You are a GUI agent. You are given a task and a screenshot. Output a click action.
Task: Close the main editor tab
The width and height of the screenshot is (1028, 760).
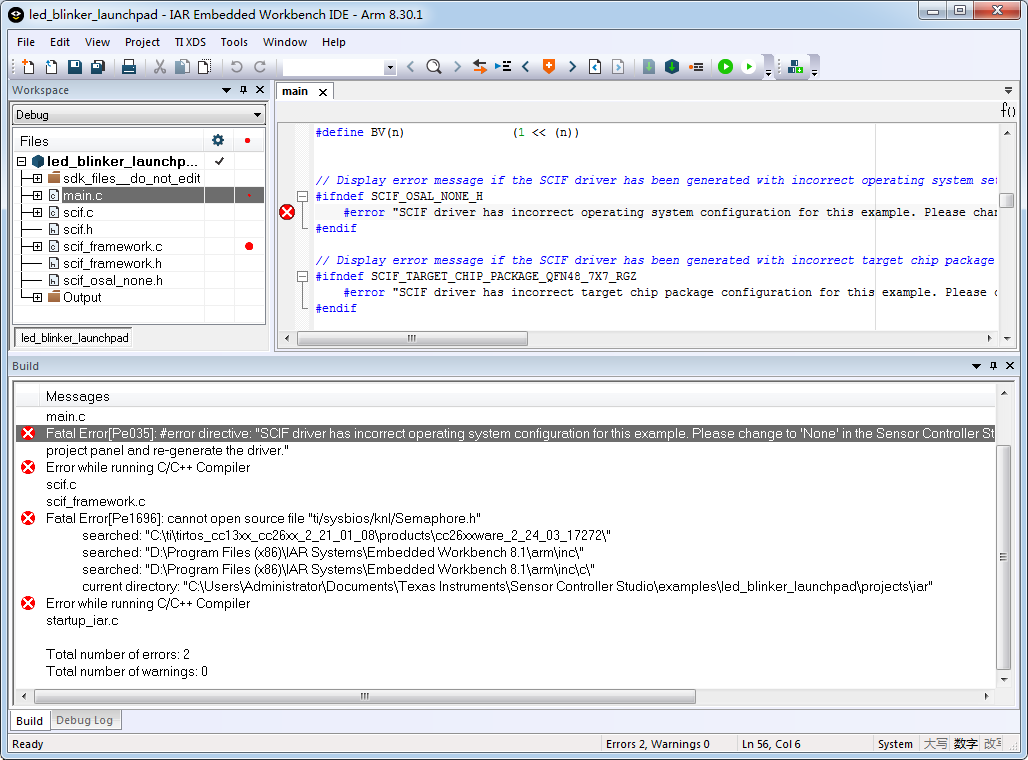click(x=323, y=92)
